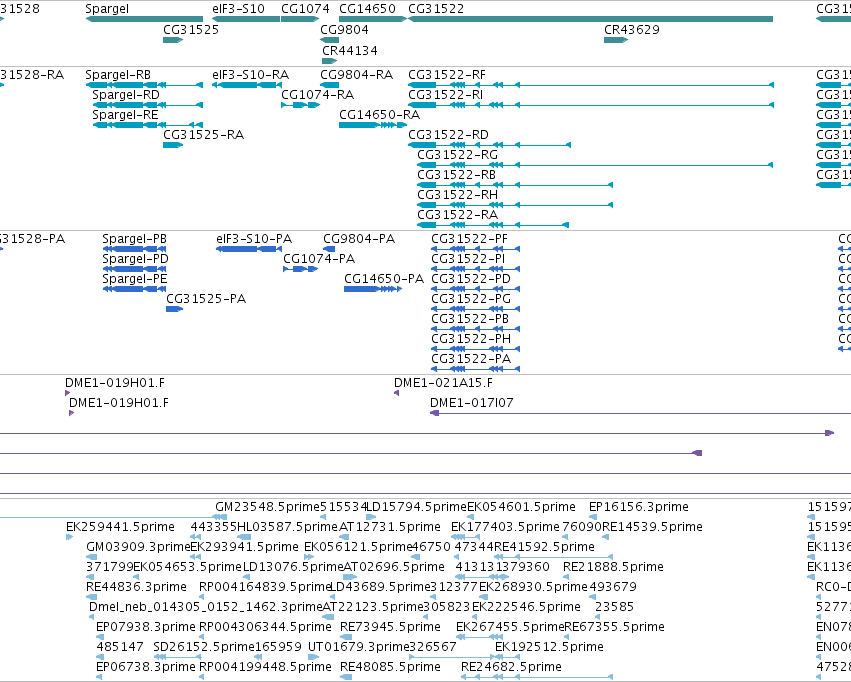Open EST EK054601.5prime

521,507
